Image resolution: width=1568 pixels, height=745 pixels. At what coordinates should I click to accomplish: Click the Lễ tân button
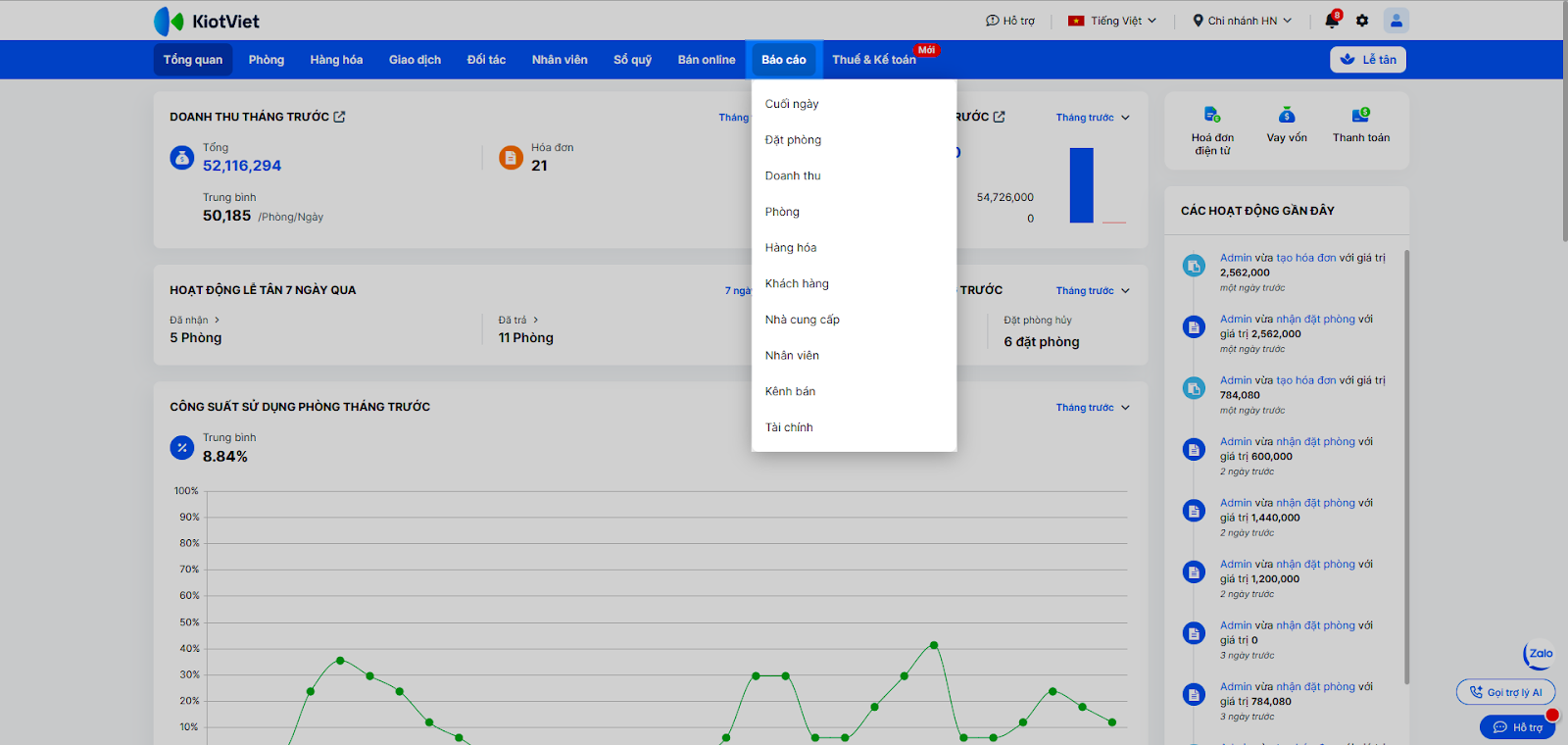click(x=1368, y=60)
